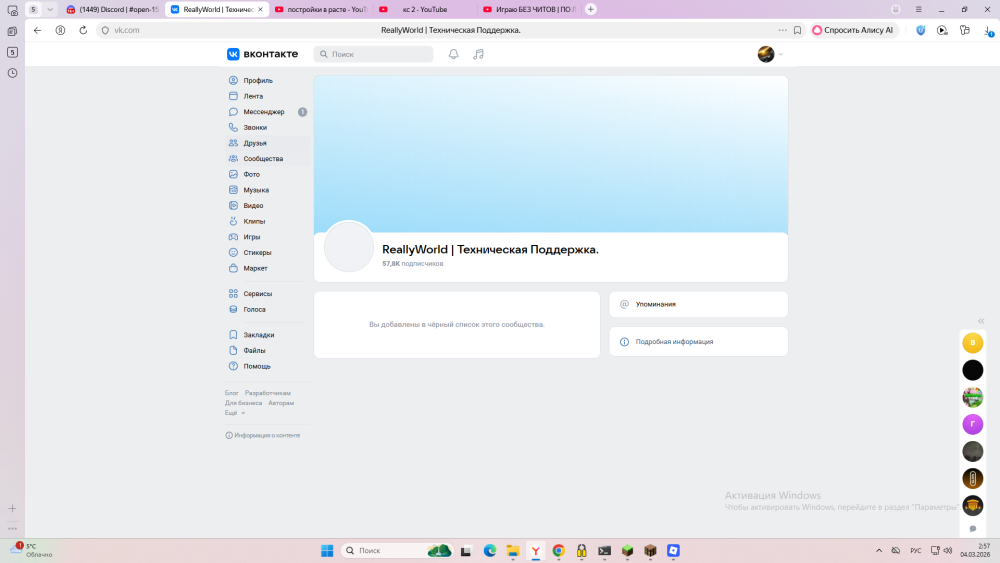Bookmark this page in the browser

797,30
